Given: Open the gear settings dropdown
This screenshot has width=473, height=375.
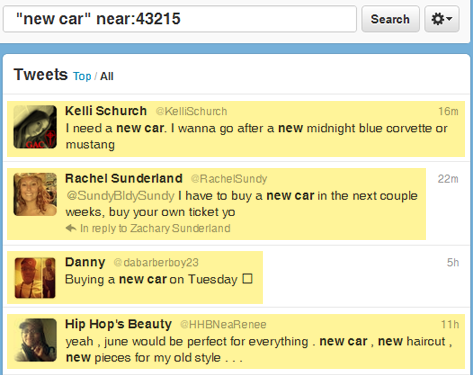Looking at the screenshot, I should [x=442, y=19].
